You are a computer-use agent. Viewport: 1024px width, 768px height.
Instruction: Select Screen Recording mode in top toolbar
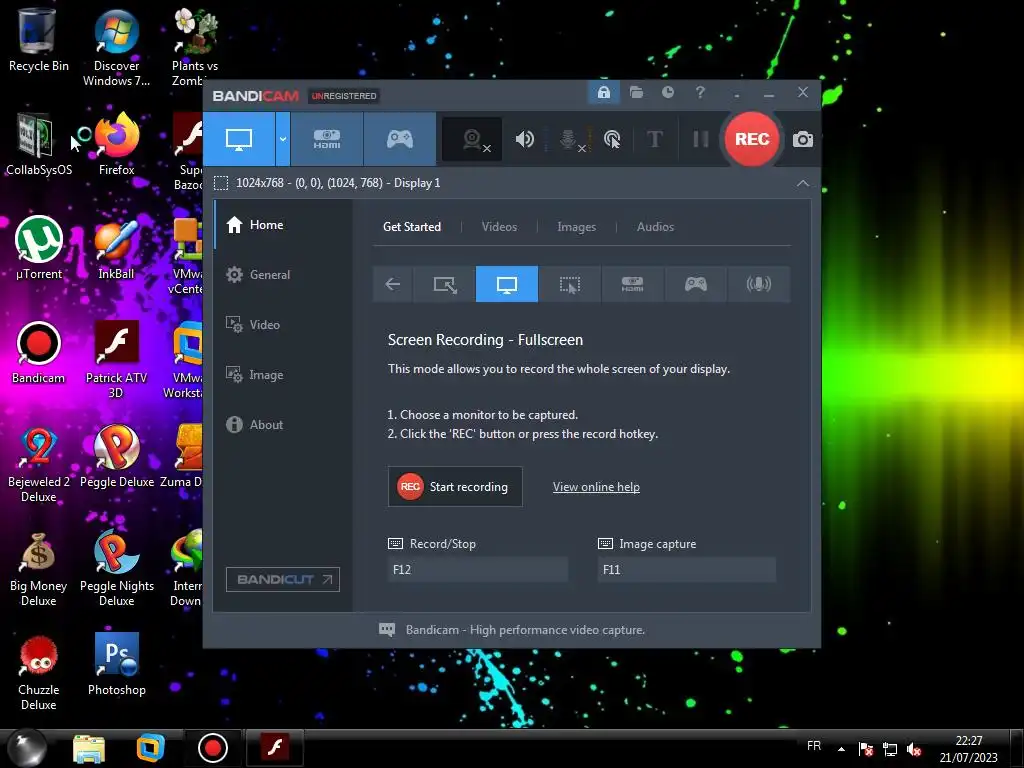point(239,139)
